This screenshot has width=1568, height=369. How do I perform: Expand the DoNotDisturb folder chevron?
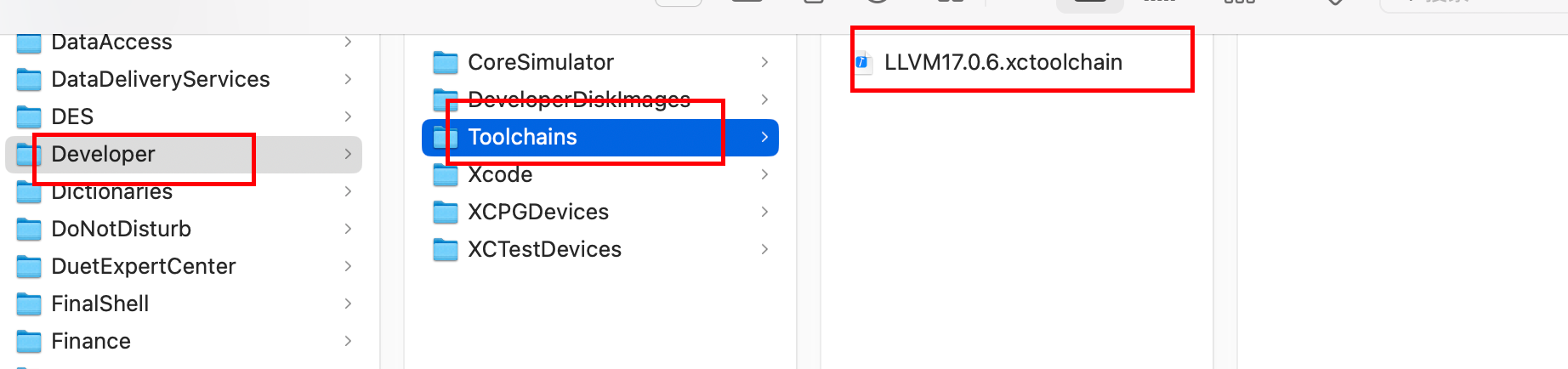coord(348,229)
